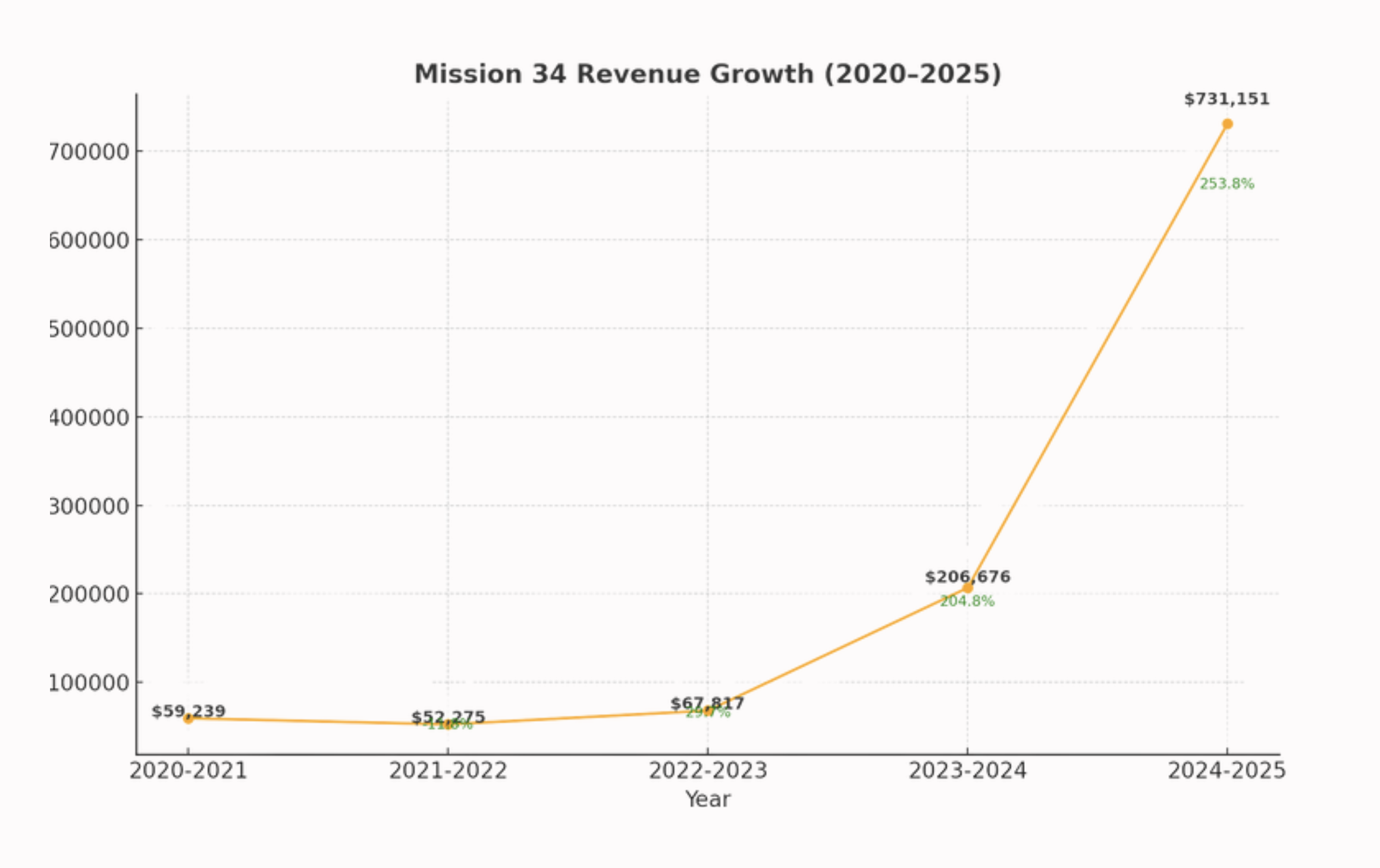Click the 2024-2025 data point marker
The height and width of the screenshot is (868, 1380).
point(1227,124)
